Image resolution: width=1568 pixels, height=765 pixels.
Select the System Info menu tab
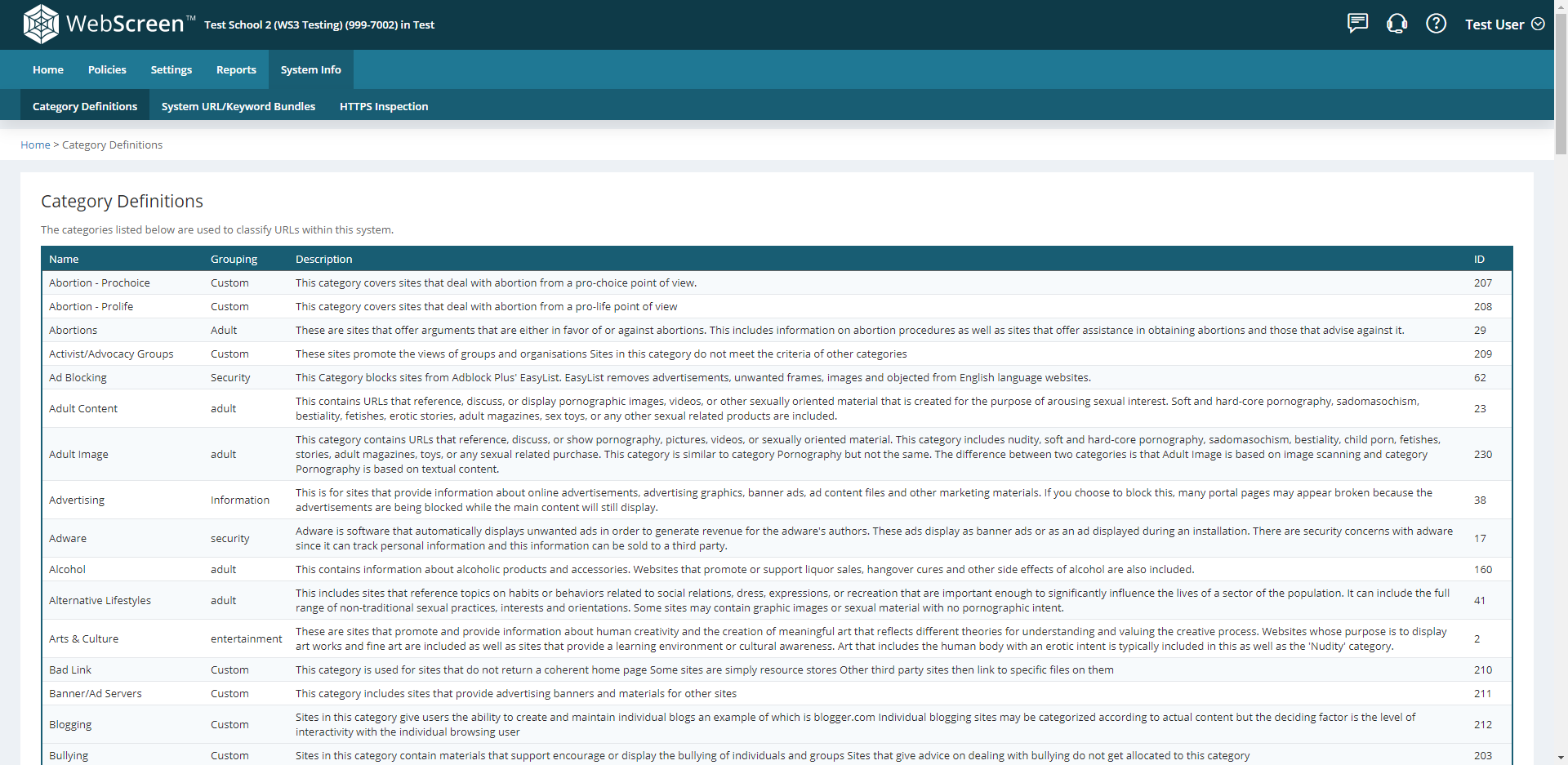click(310, 70)
